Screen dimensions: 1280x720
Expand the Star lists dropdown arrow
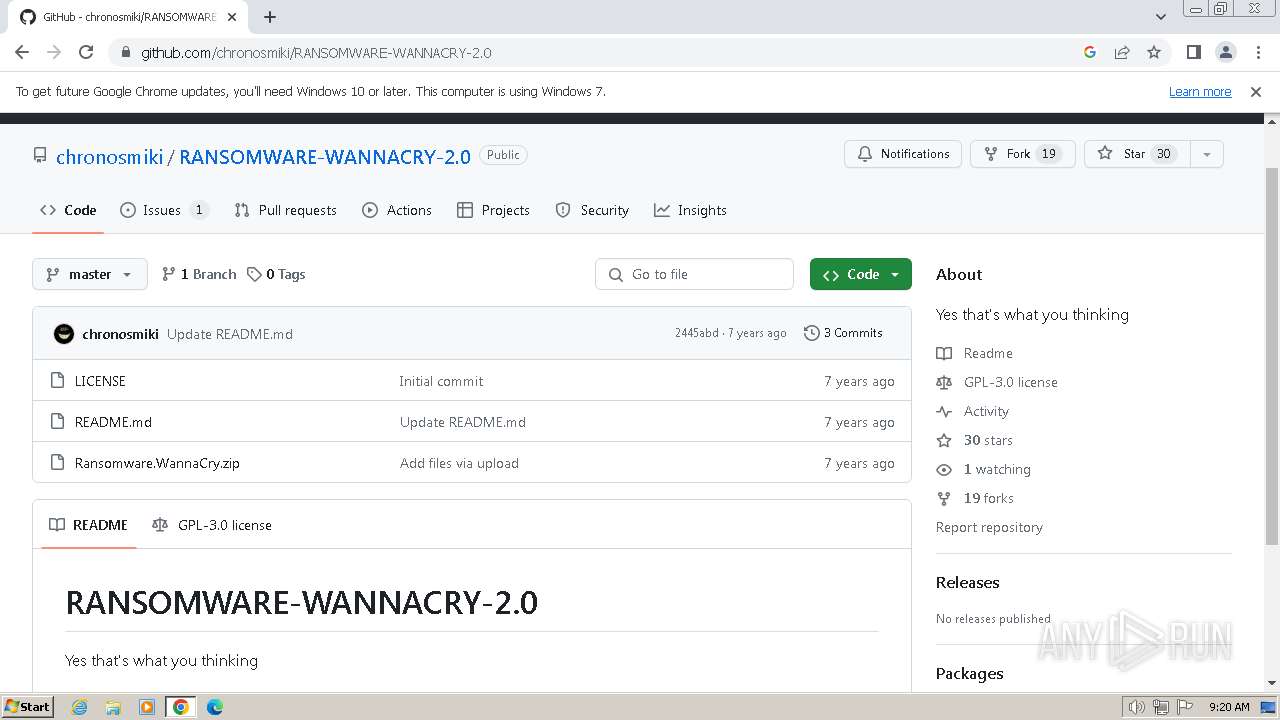point(1206,154)
